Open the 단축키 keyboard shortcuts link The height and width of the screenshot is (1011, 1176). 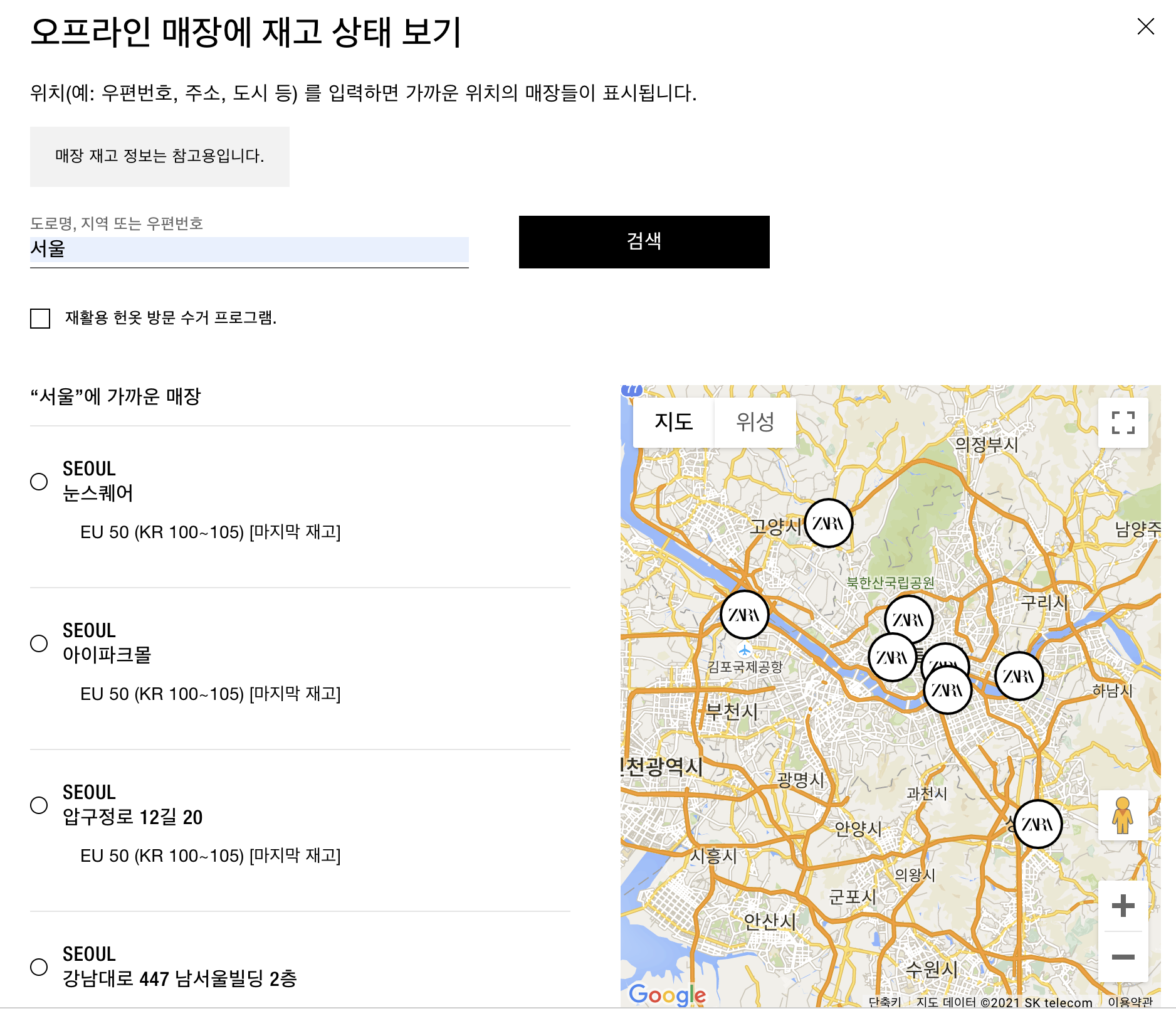(885, 1002)
